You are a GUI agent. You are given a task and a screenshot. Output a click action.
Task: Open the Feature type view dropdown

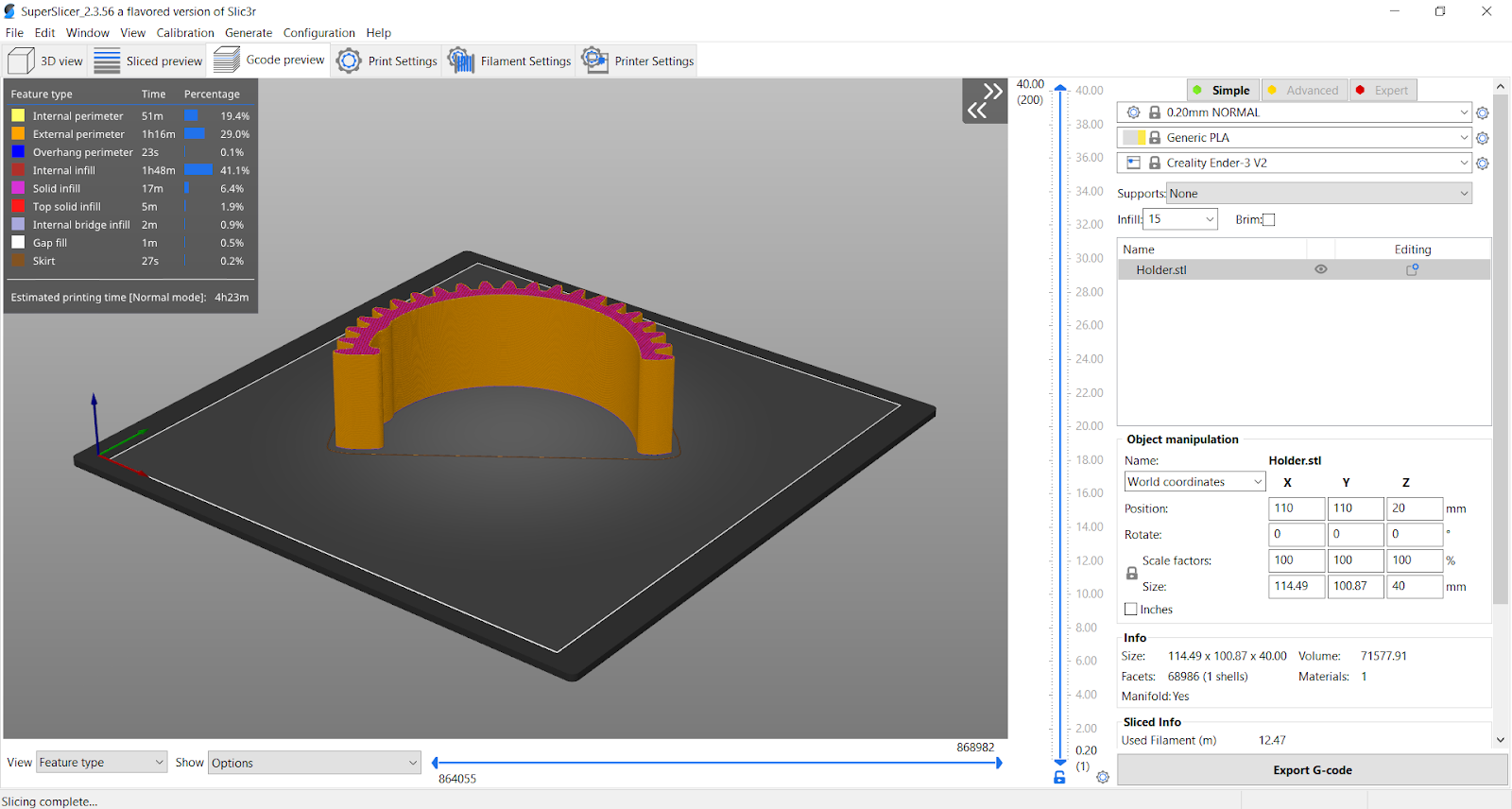tap(101, 763)
